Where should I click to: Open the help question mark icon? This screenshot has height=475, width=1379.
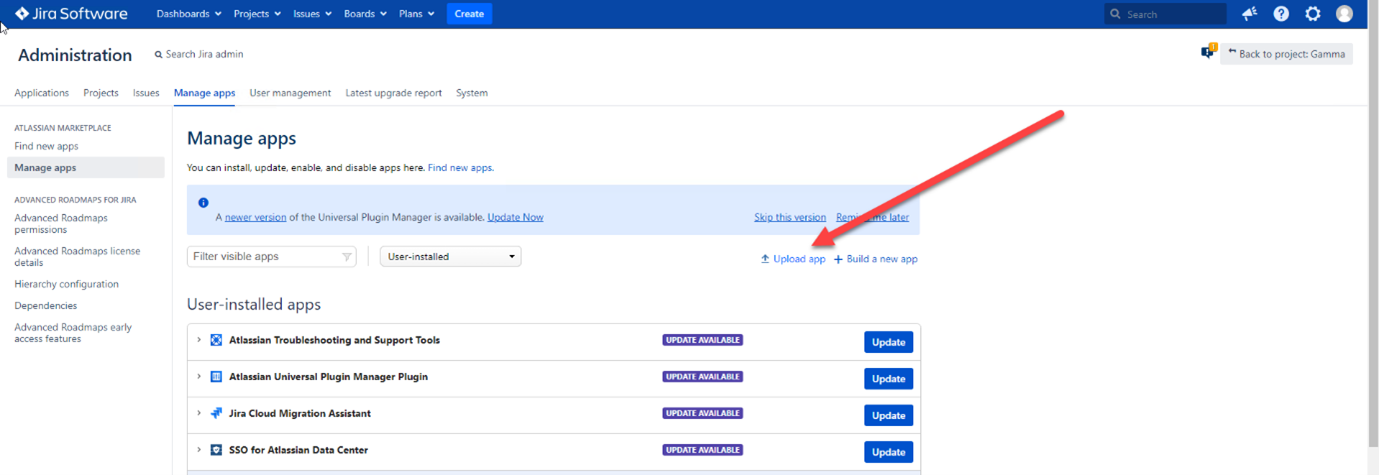tap(1281, 14)
